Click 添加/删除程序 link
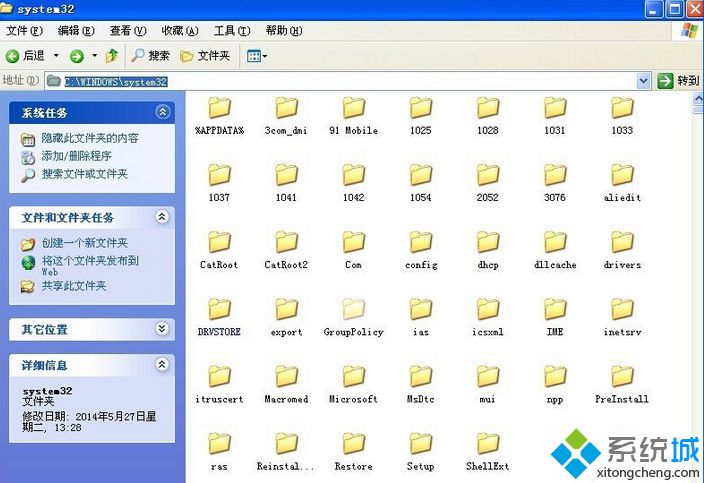 (76, 156)
